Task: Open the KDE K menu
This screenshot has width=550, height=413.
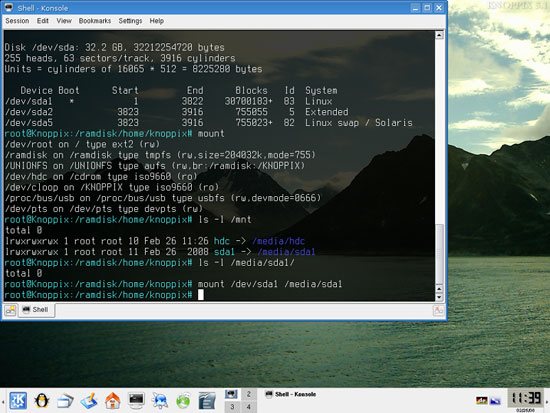Action: point(18,400)
